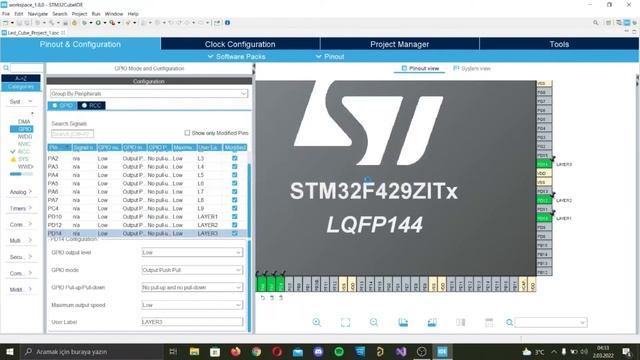Switch to Tools tab
The height and width of the screenshot is (360, 640).
pos(559,44)
